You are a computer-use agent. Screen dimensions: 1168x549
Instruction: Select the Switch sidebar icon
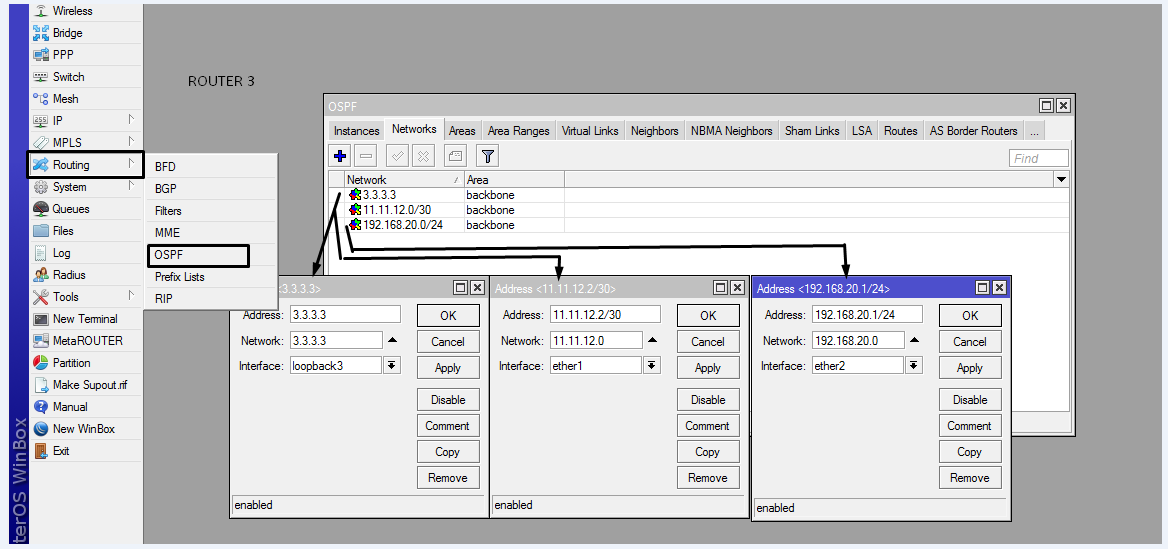pos(40,77)
